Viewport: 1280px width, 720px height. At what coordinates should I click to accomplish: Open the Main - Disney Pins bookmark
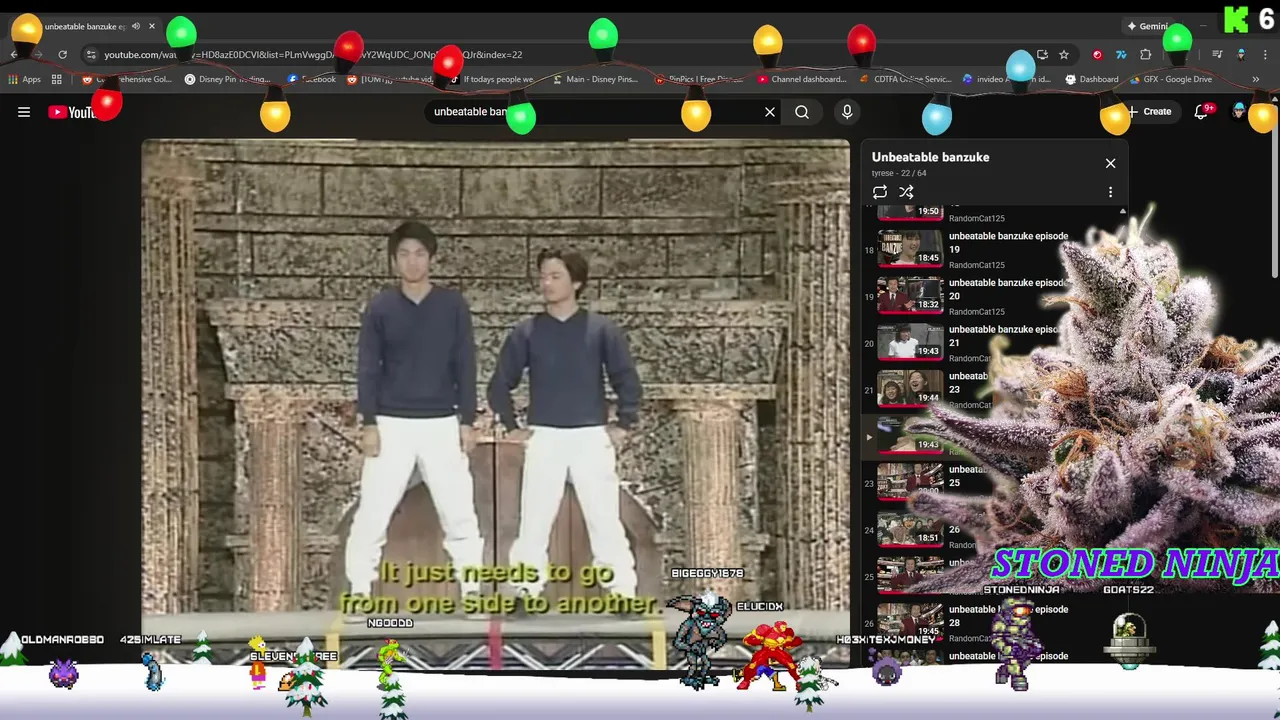tap(593, 79)
